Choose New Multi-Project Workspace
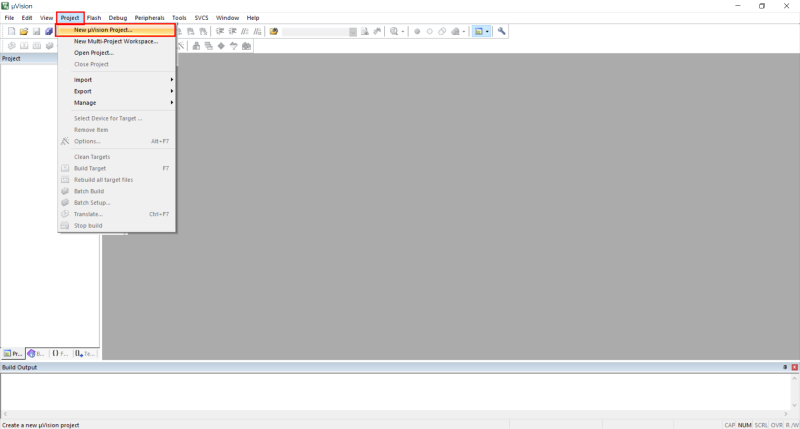 (x=117, y=41)
